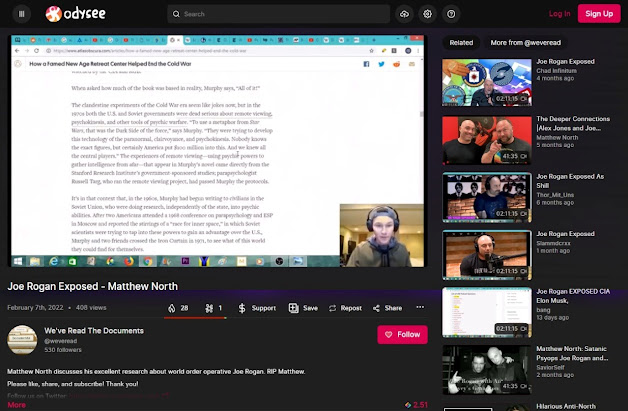Click the Windows Start button in video
Screen dimensions: 628x411
(18, 262)
